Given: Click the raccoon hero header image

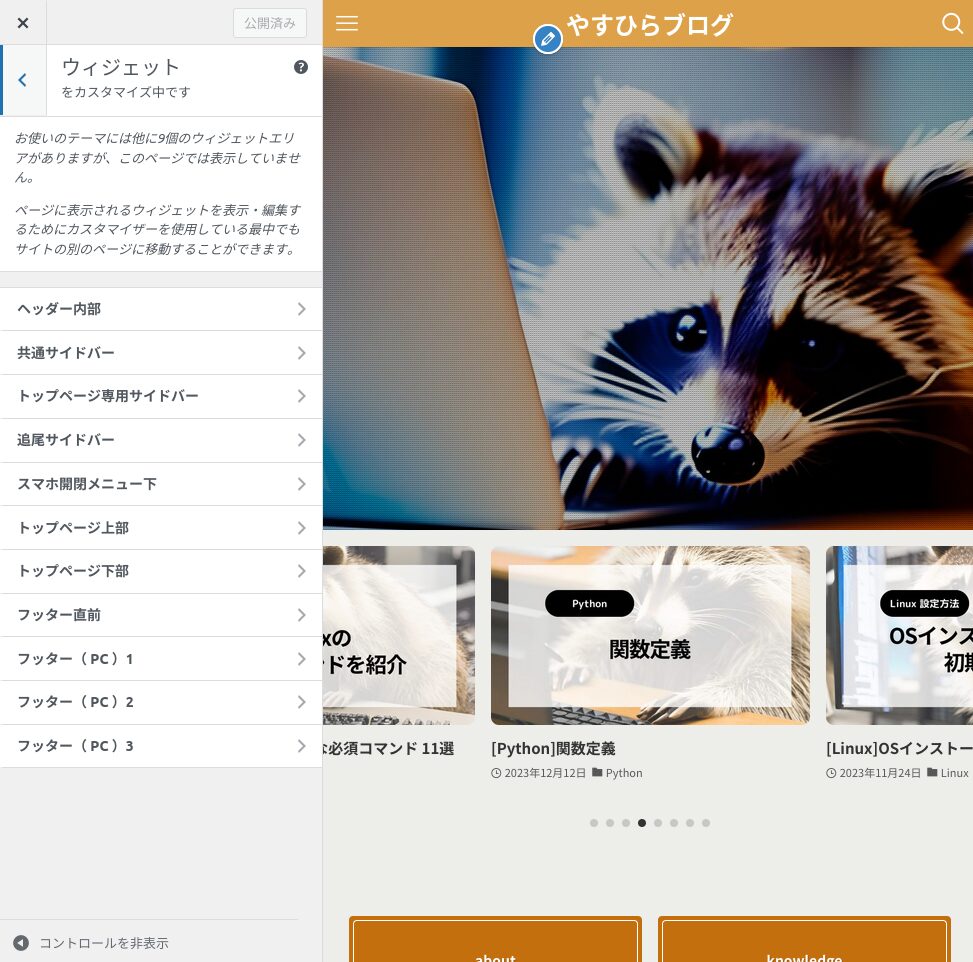Looking at the screenshot, I should tap(648, 289).
